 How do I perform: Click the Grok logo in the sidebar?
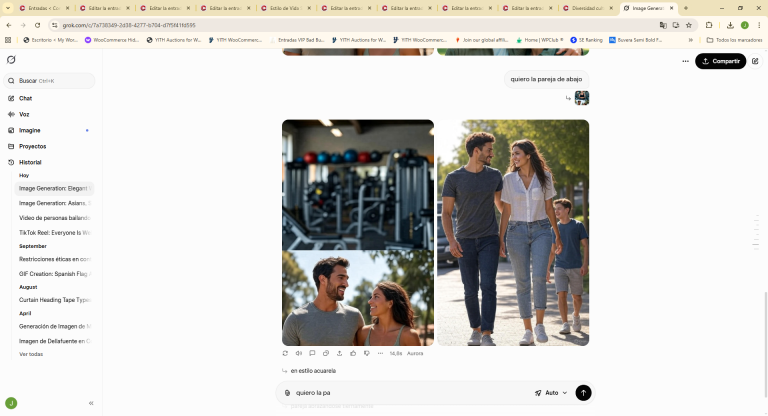click(x=11, y=60)
